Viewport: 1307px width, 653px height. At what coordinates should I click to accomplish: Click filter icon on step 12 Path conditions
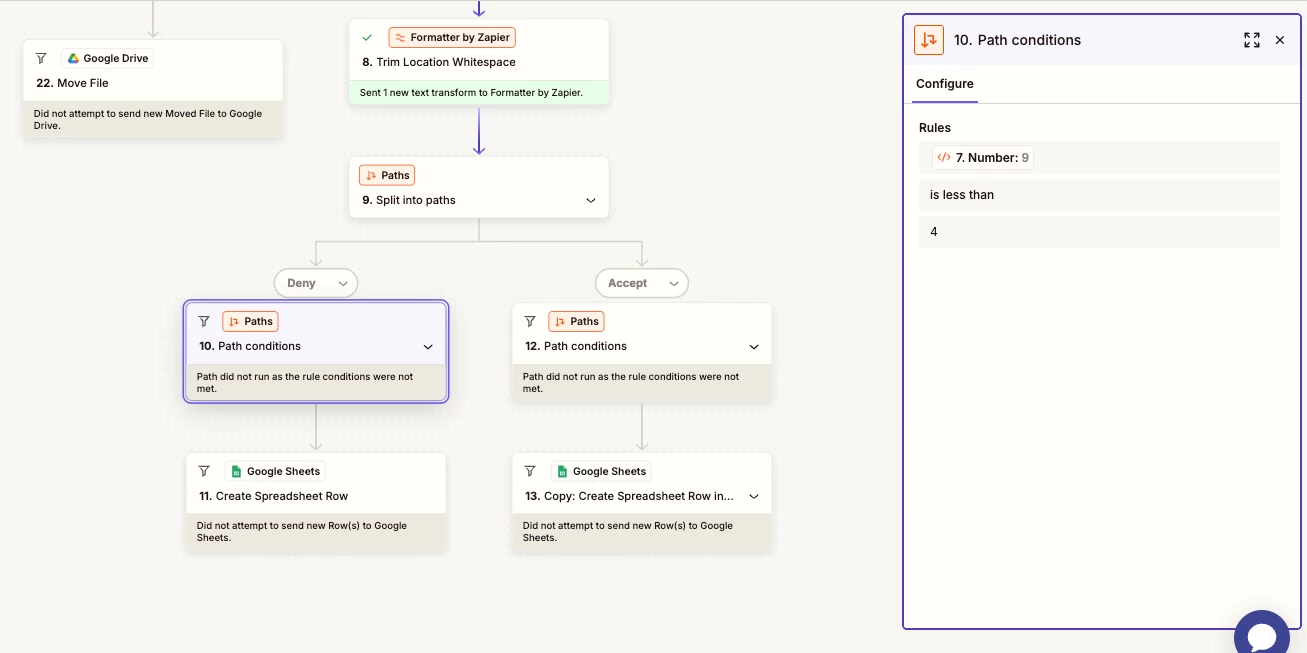pyautogui.click(x=530, y=321)
